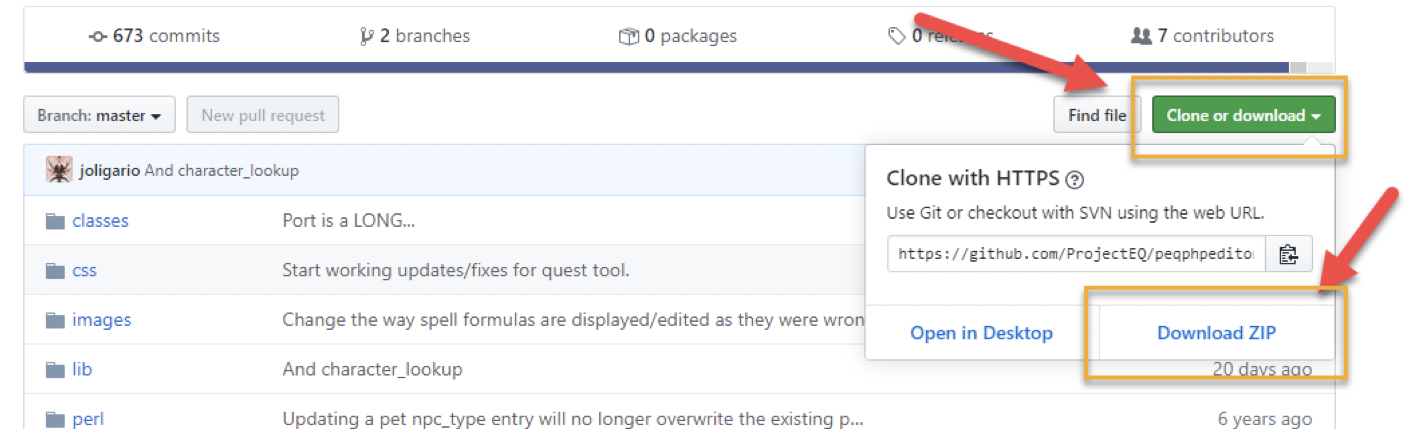Select the HTTPS clone URL field

pyautogui.click(x=1076, y=254)
